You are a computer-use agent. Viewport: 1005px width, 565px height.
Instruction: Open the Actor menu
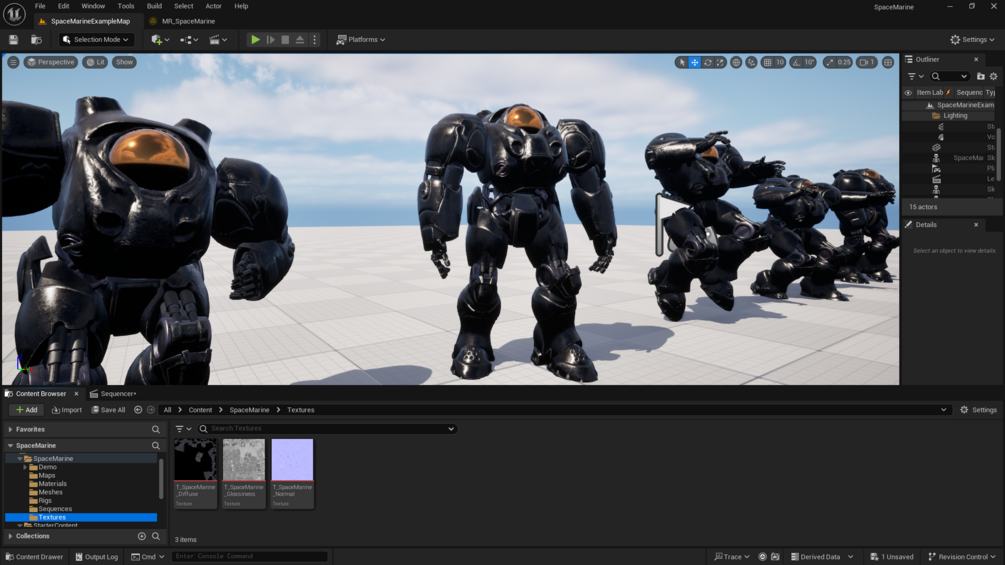tap(213, 6)
